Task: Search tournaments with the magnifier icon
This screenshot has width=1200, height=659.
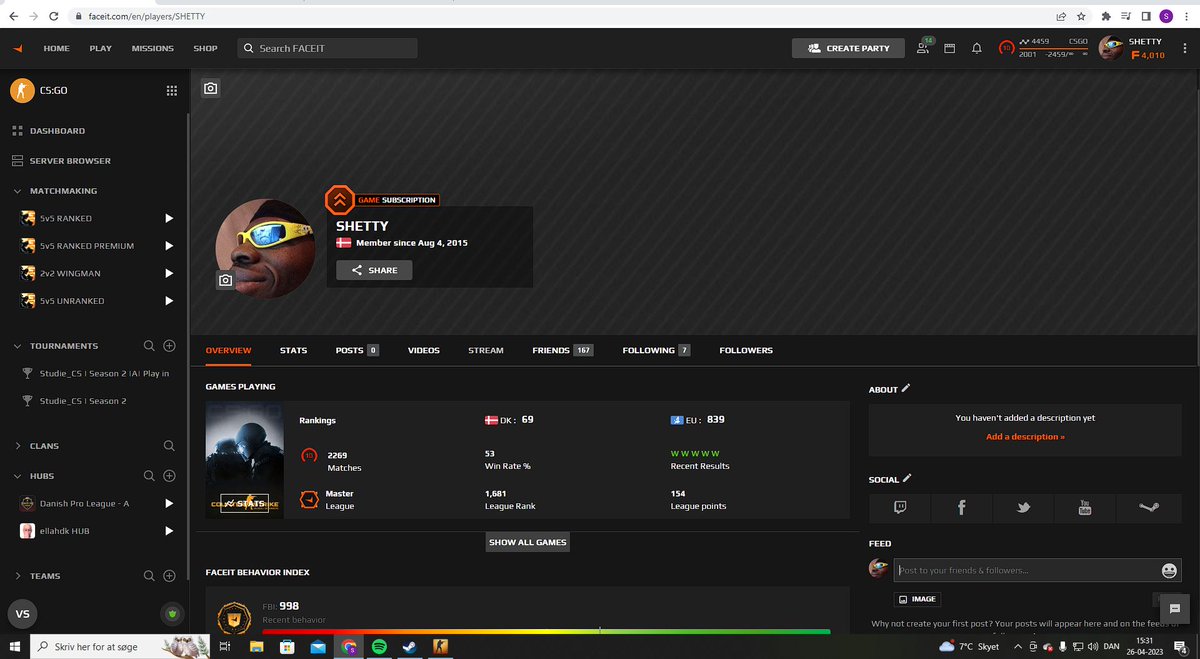Action: point(149,346)
